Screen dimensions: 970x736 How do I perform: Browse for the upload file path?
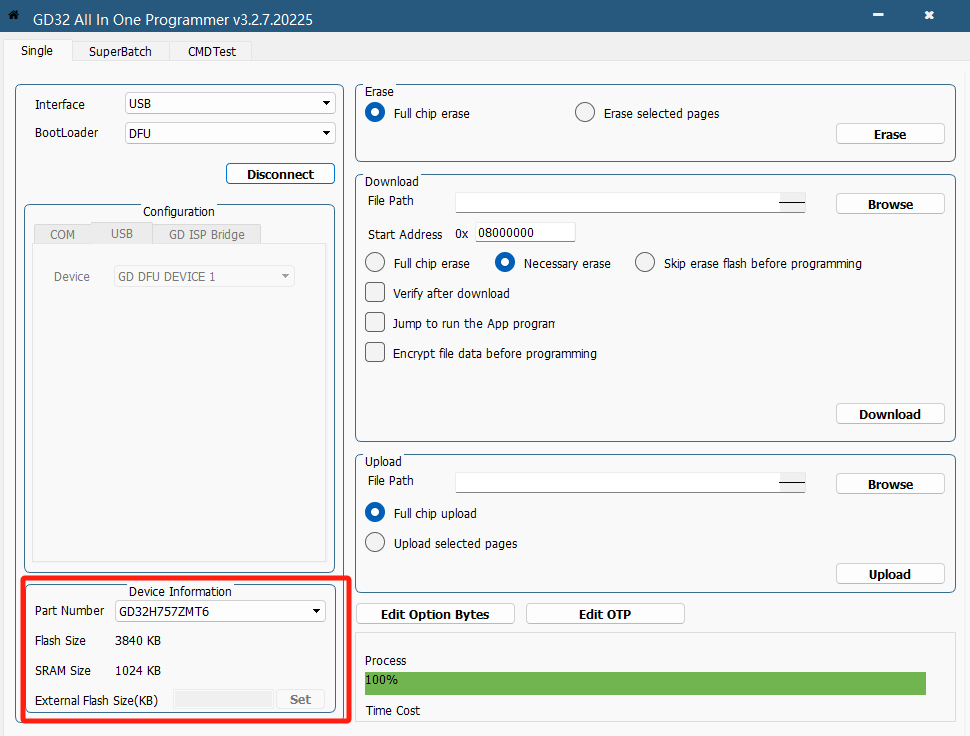[890, 484]
